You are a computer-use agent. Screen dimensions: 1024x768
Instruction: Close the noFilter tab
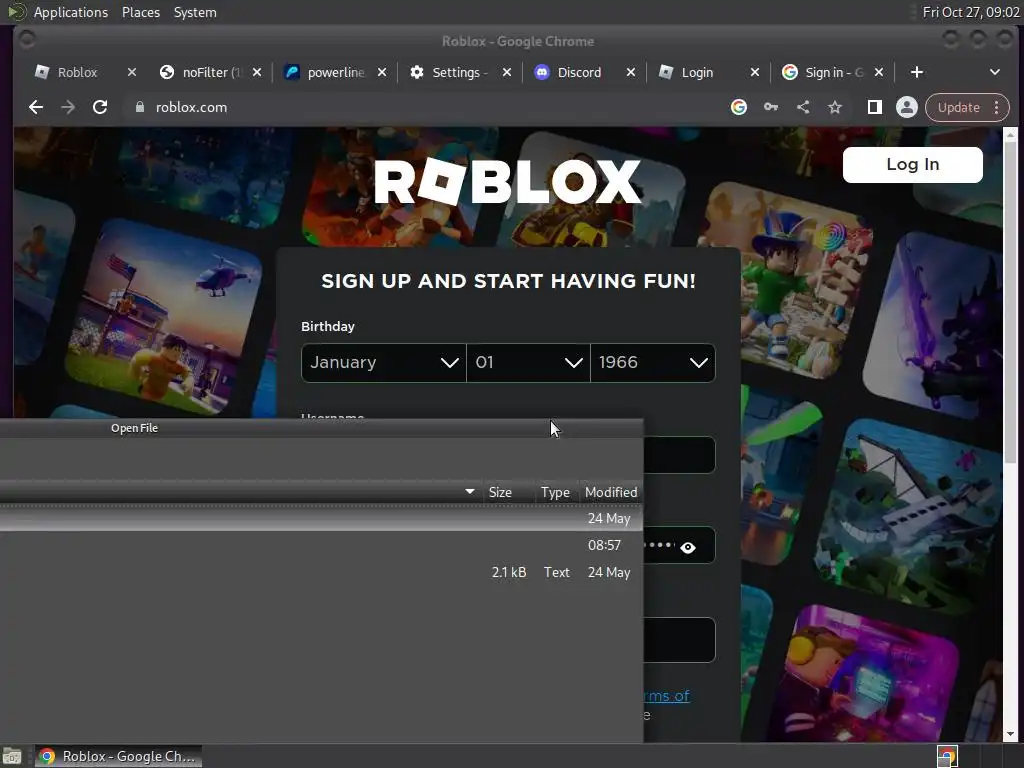[257, 72]
